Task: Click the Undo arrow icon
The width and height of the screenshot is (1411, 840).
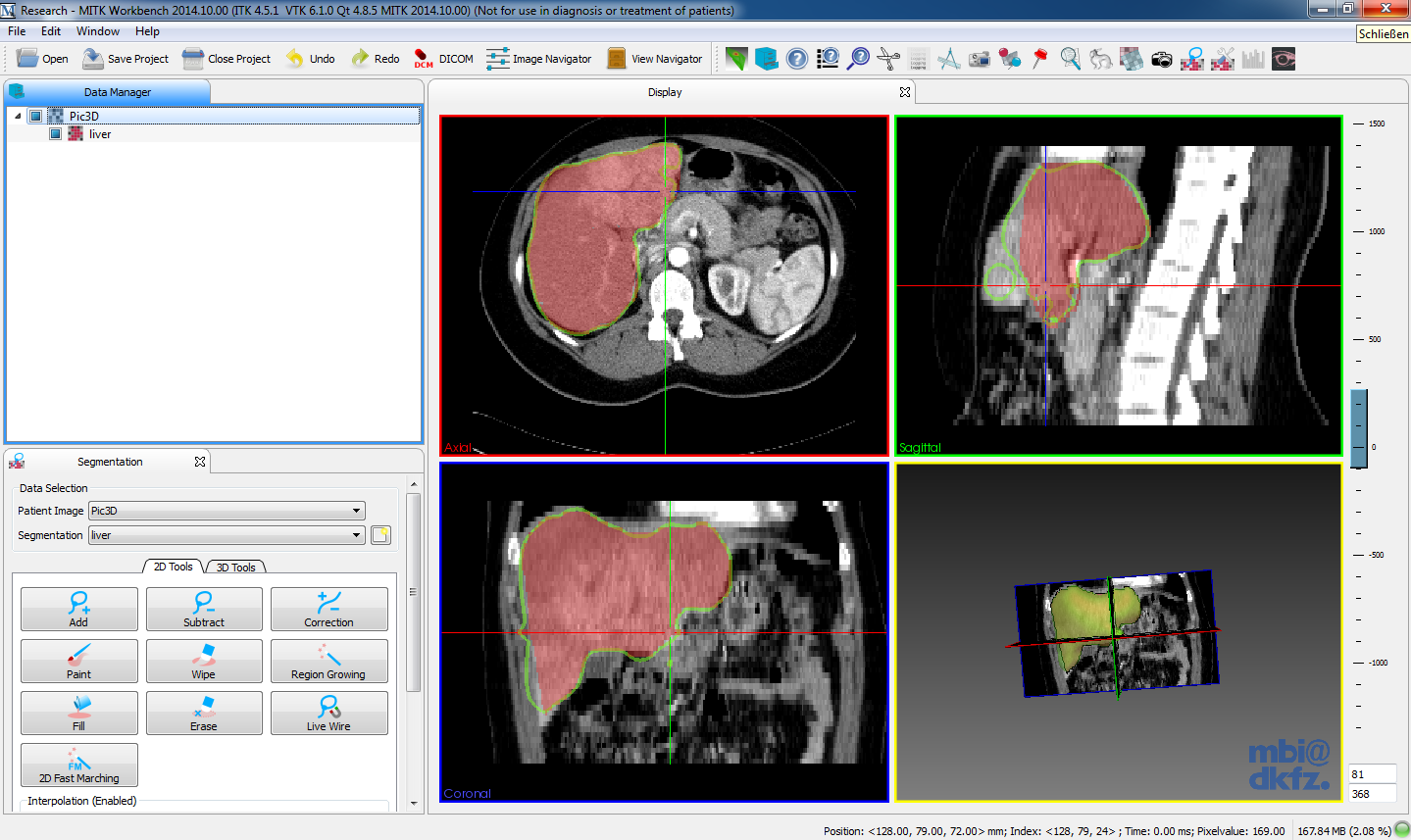Action: (x=295, y=59)
